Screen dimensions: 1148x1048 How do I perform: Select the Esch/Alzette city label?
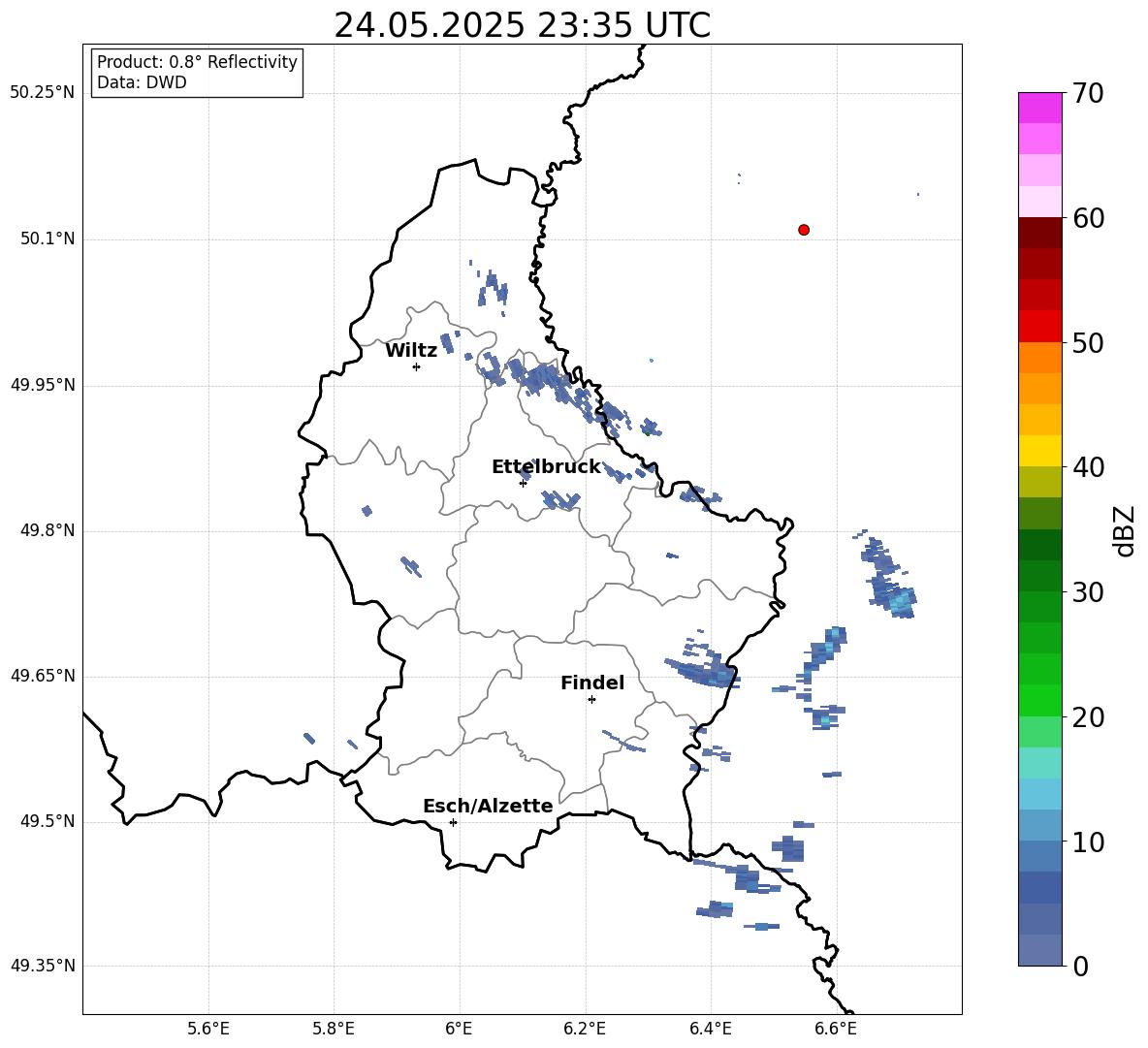click(x=488, y=806)
